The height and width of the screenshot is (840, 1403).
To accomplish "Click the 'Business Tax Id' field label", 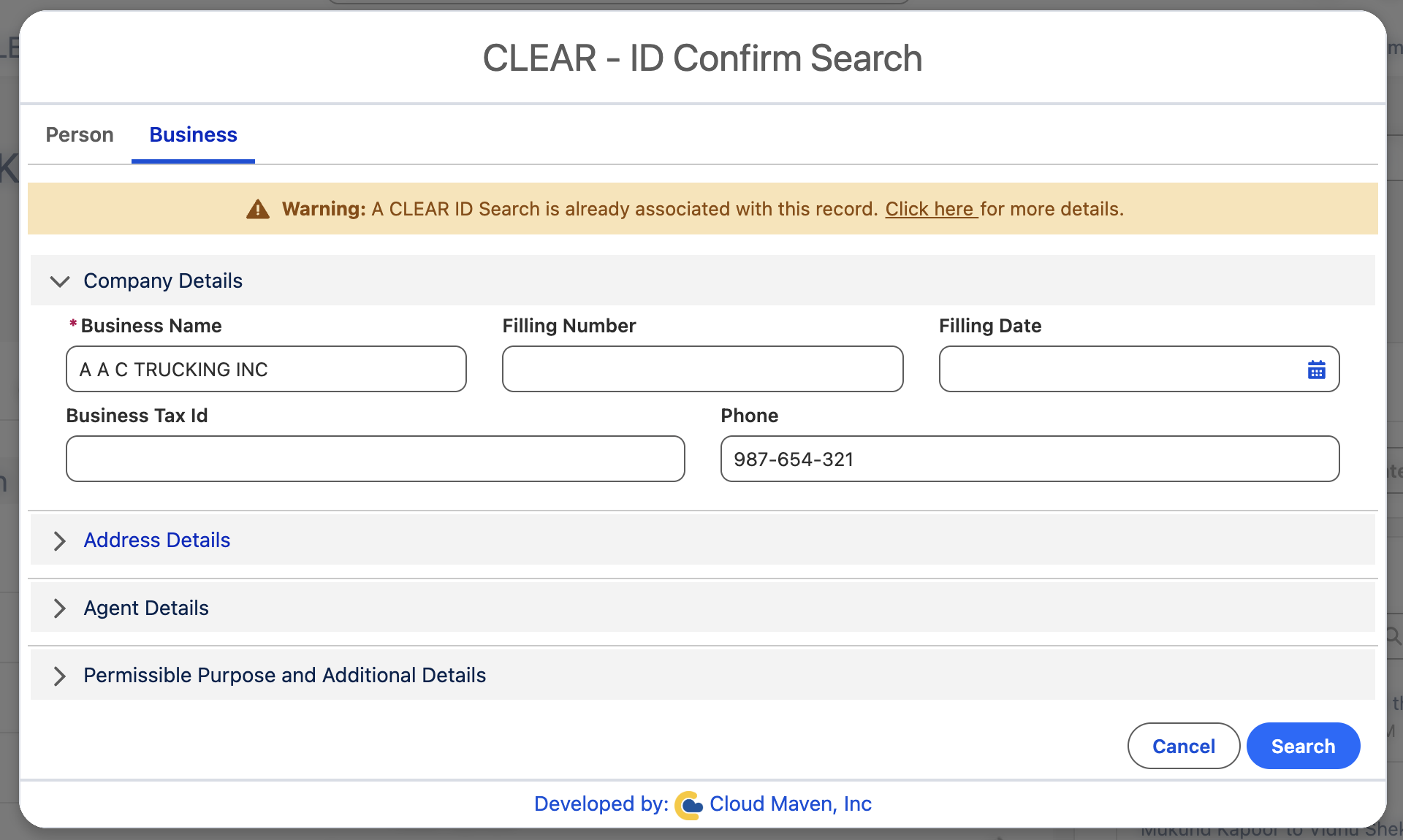I will [x=137, y=416].
